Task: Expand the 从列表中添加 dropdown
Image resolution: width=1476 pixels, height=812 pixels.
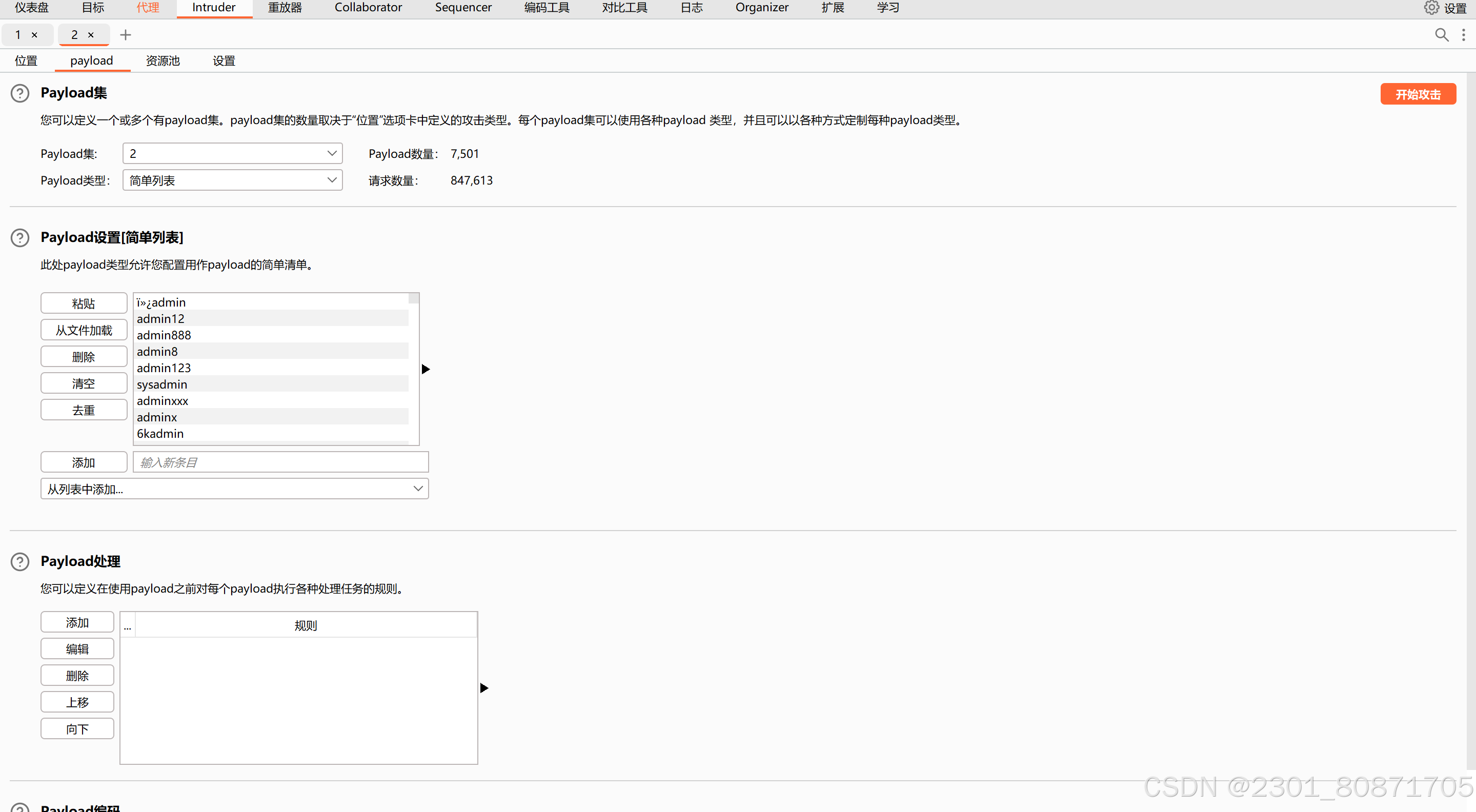Action: click(x=234, y=489)
